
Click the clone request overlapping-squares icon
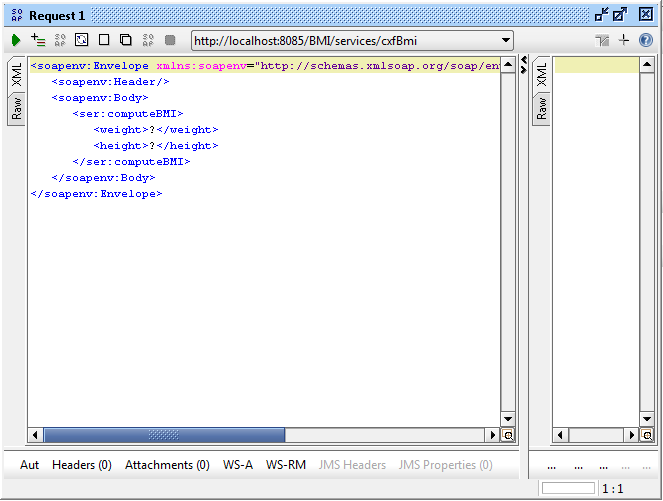(126, 40)
